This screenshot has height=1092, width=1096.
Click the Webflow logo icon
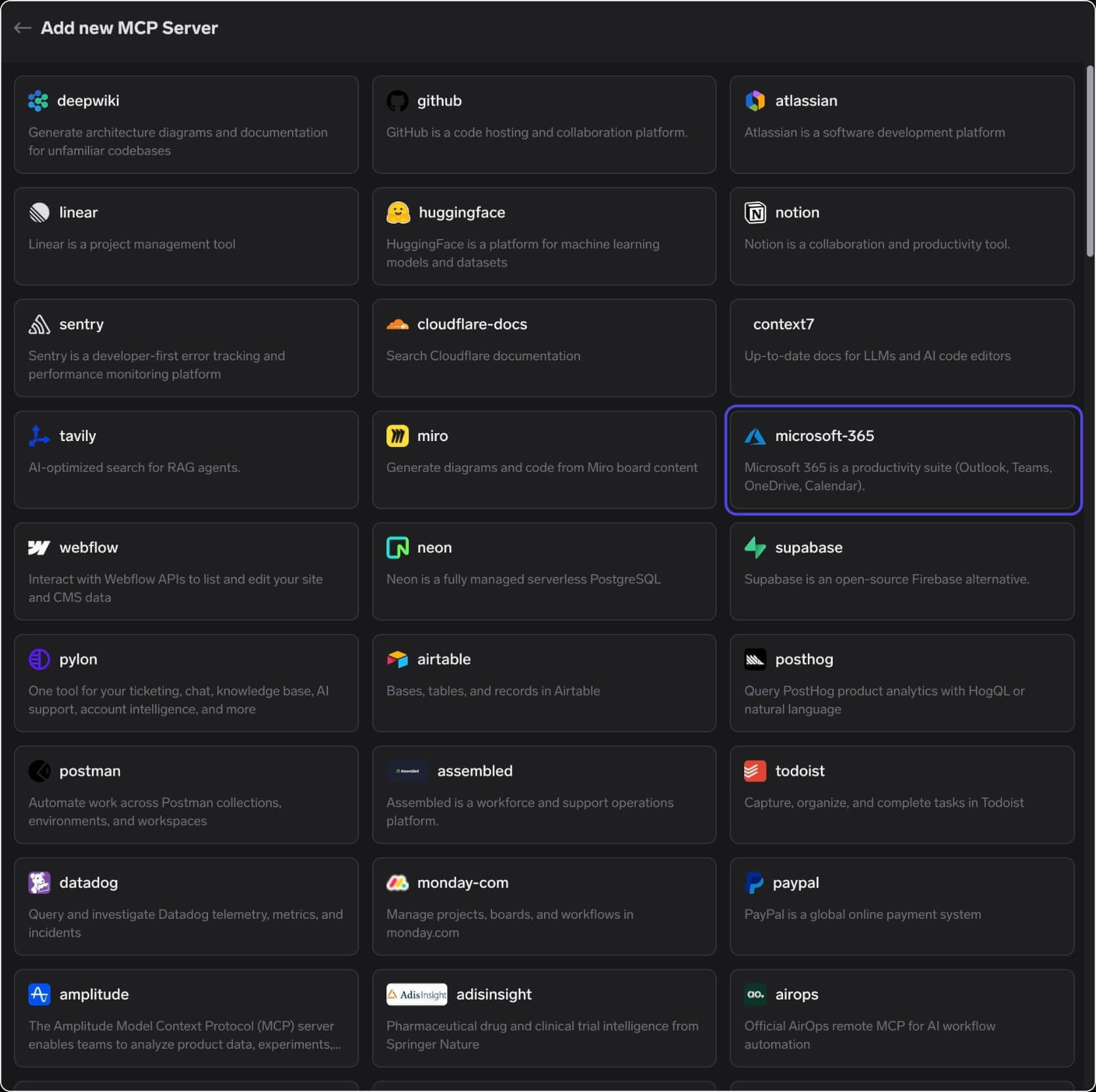[x=39, y=547]
